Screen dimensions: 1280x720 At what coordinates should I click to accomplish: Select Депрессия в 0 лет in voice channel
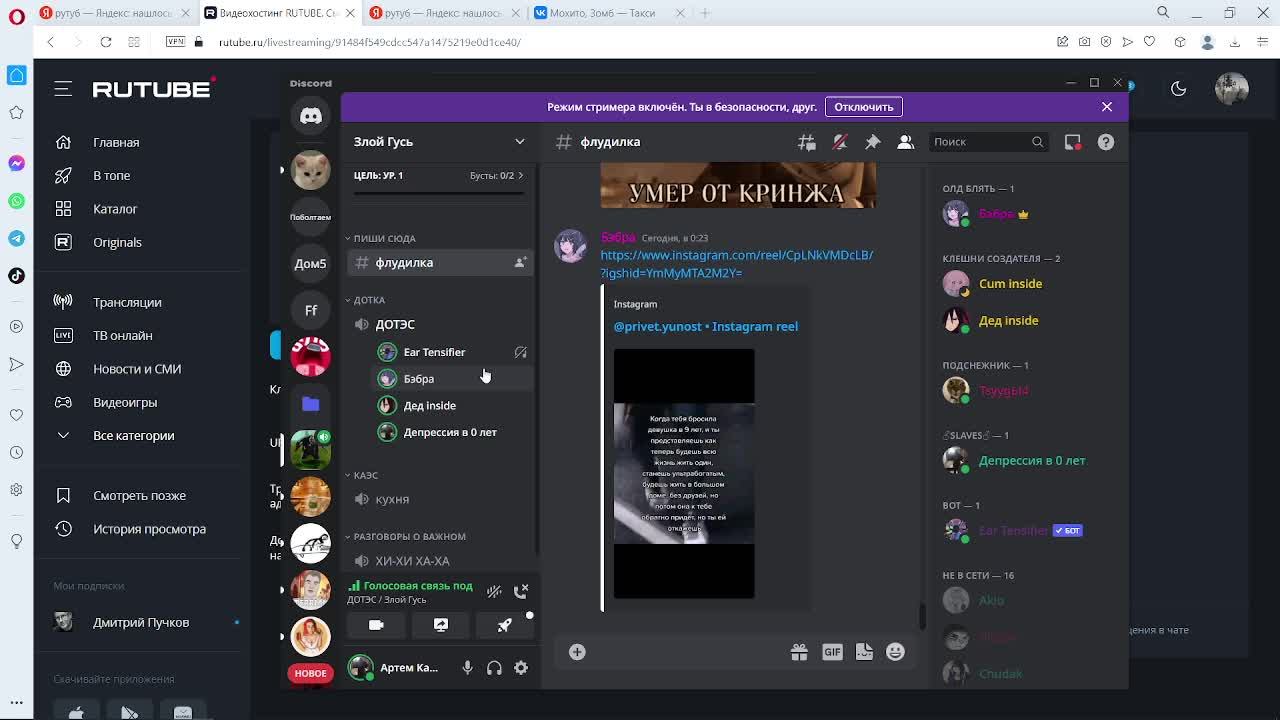point(452,432)
